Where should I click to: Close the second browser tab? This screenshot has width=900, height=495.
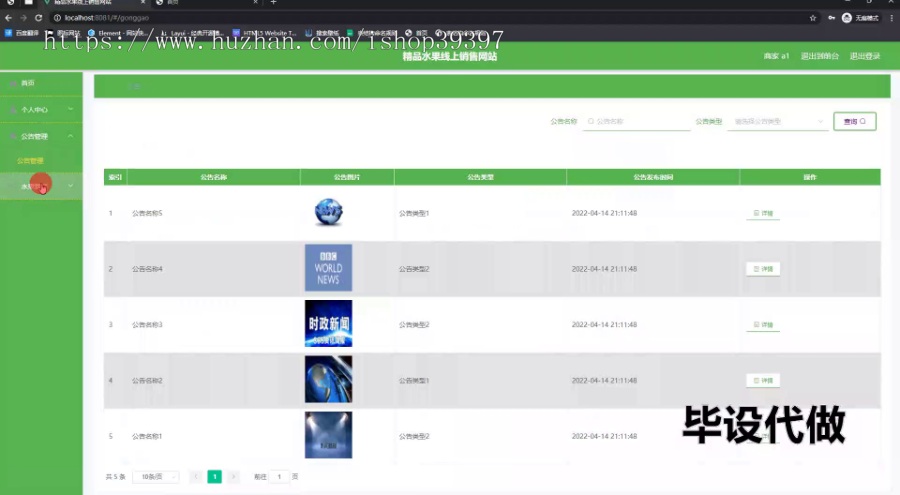coord(255,3)
